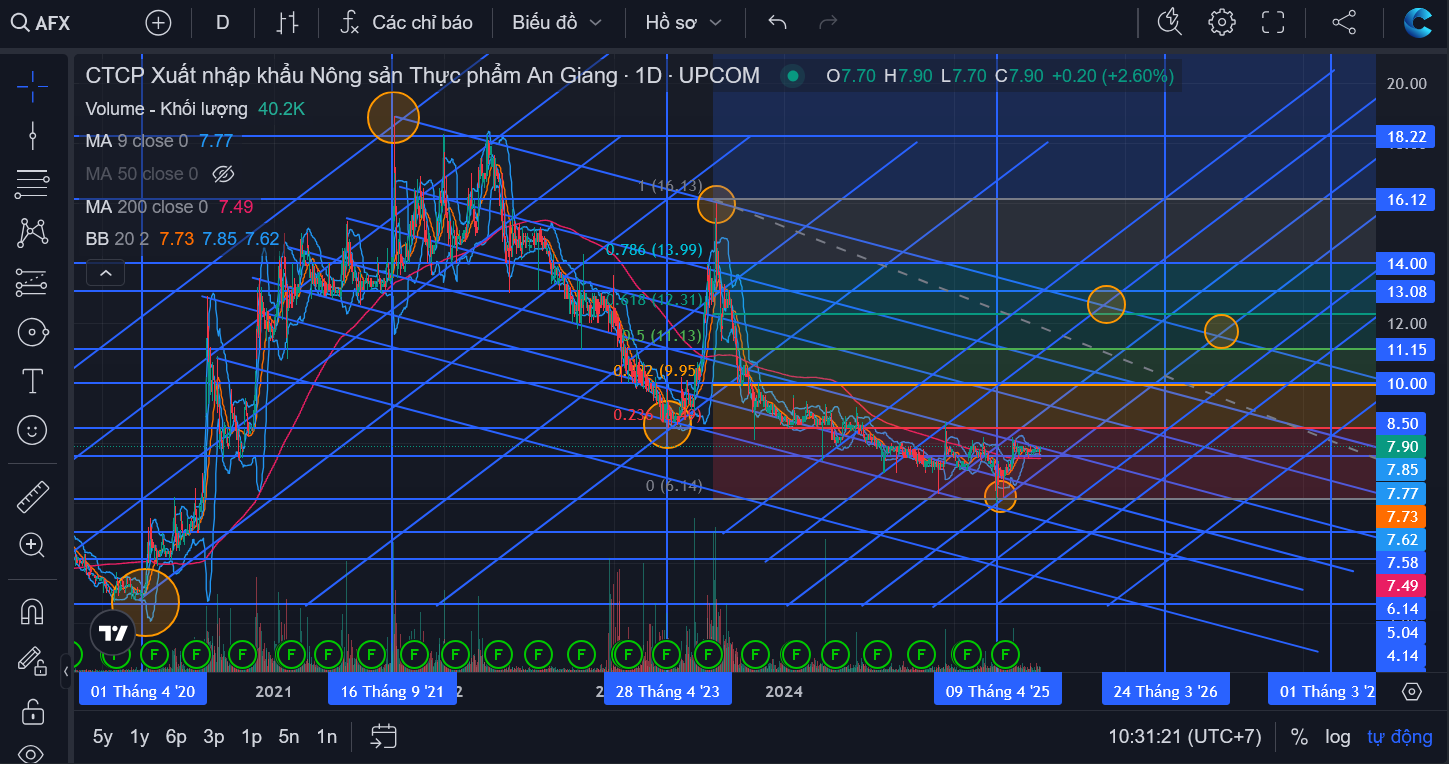
Task: Open chart settings gear
Action: 1221,22
